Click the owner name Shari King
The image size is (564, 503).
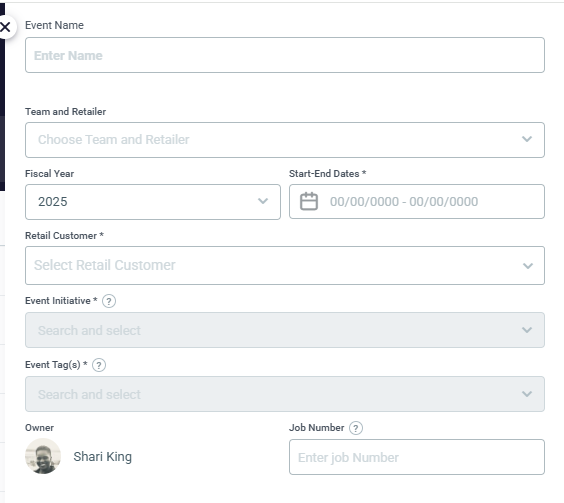pos(103,457)
